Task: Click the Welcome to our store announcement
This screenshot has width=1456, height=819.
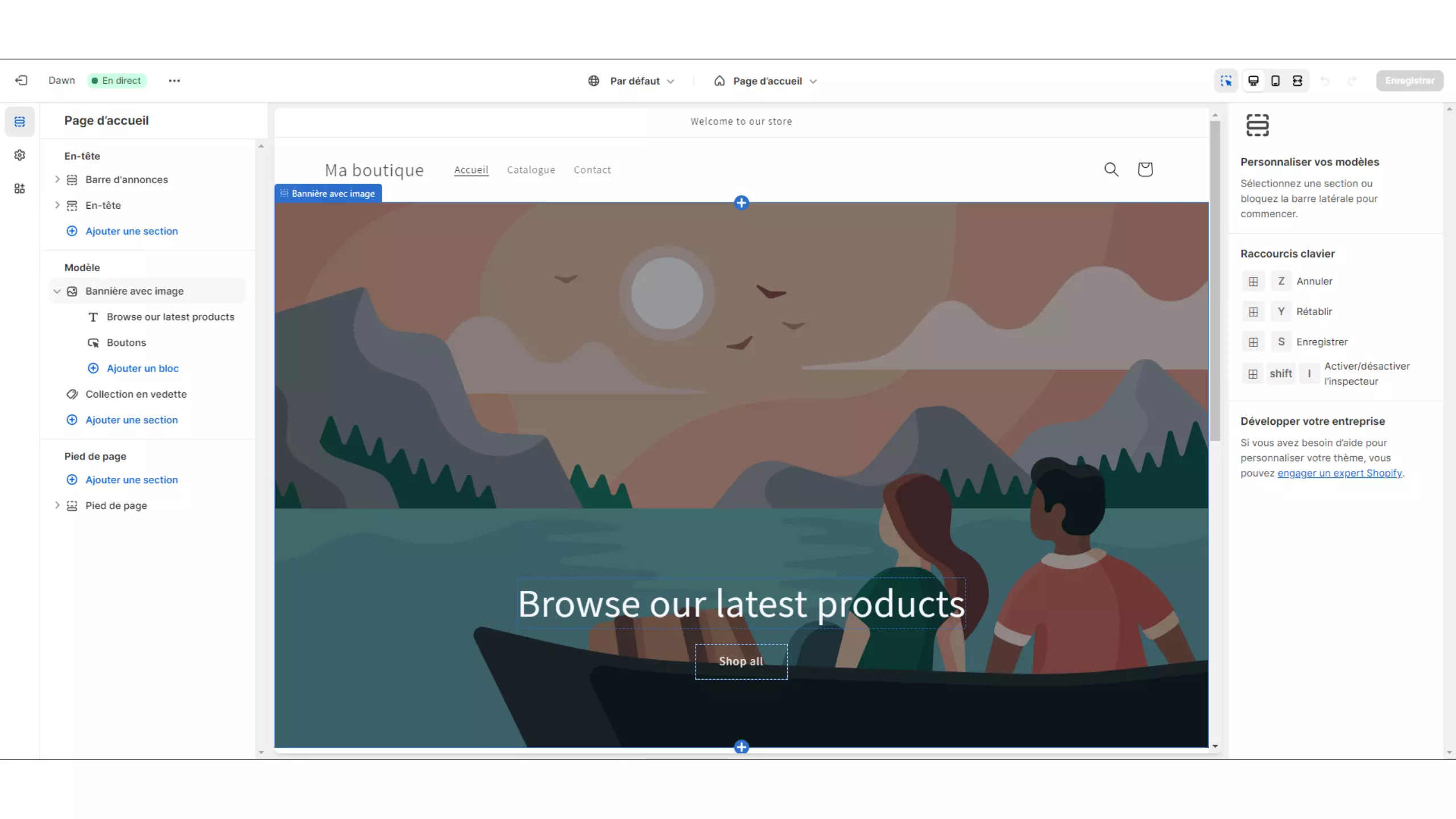Action: pyautogui.click(x=741, y=121)
